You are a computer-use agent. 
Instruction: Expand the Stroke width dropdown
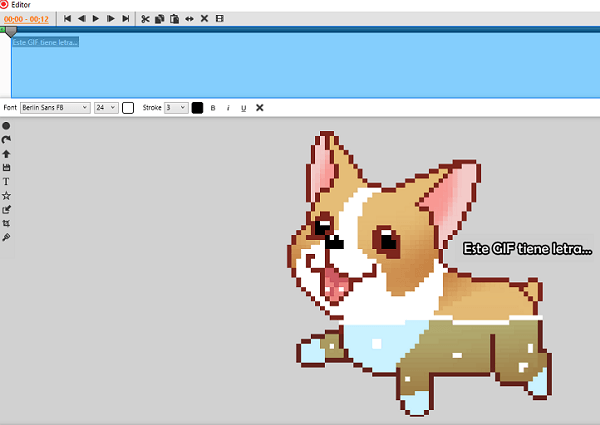coord(176,108)
